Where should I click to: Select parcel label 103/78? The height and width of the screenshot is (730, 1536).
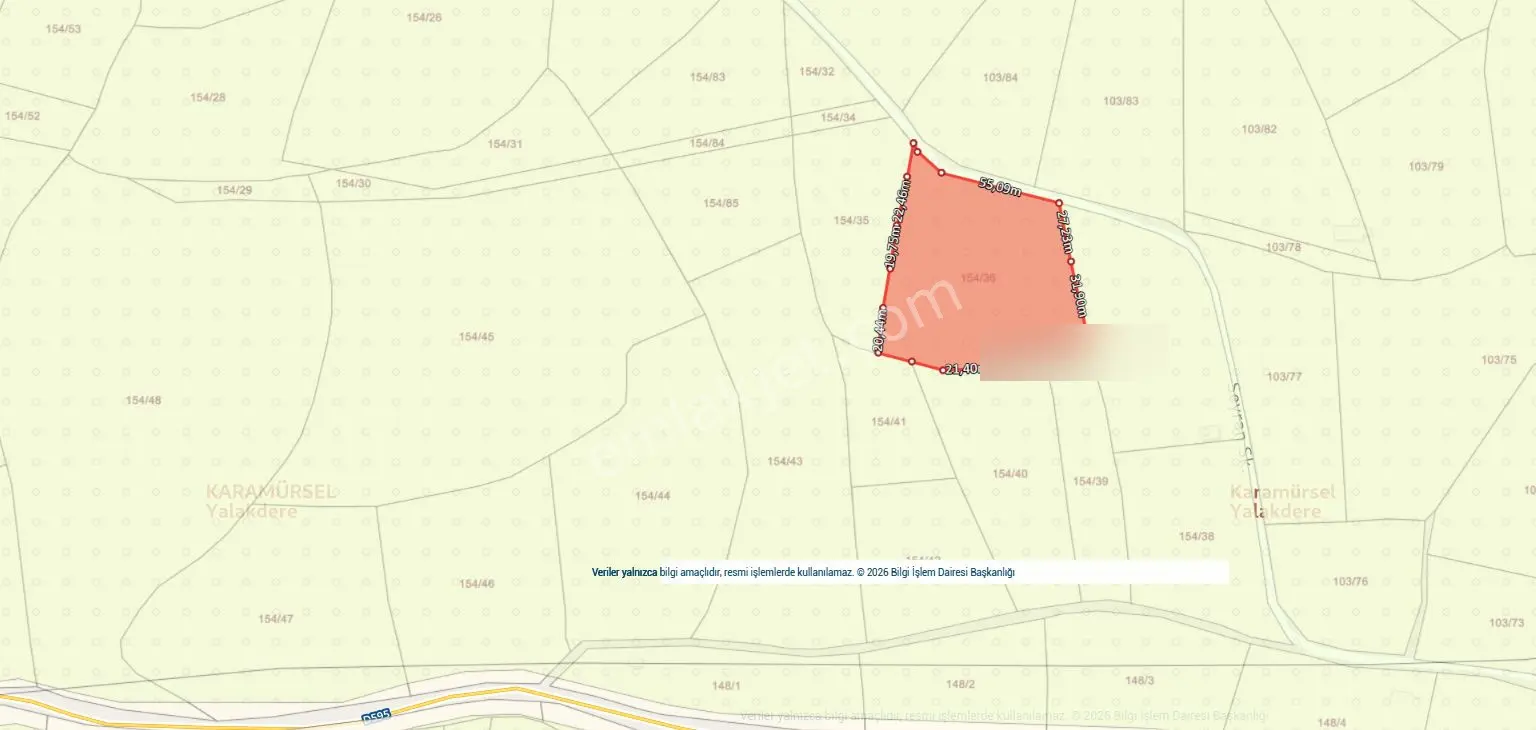[1283, 247]
